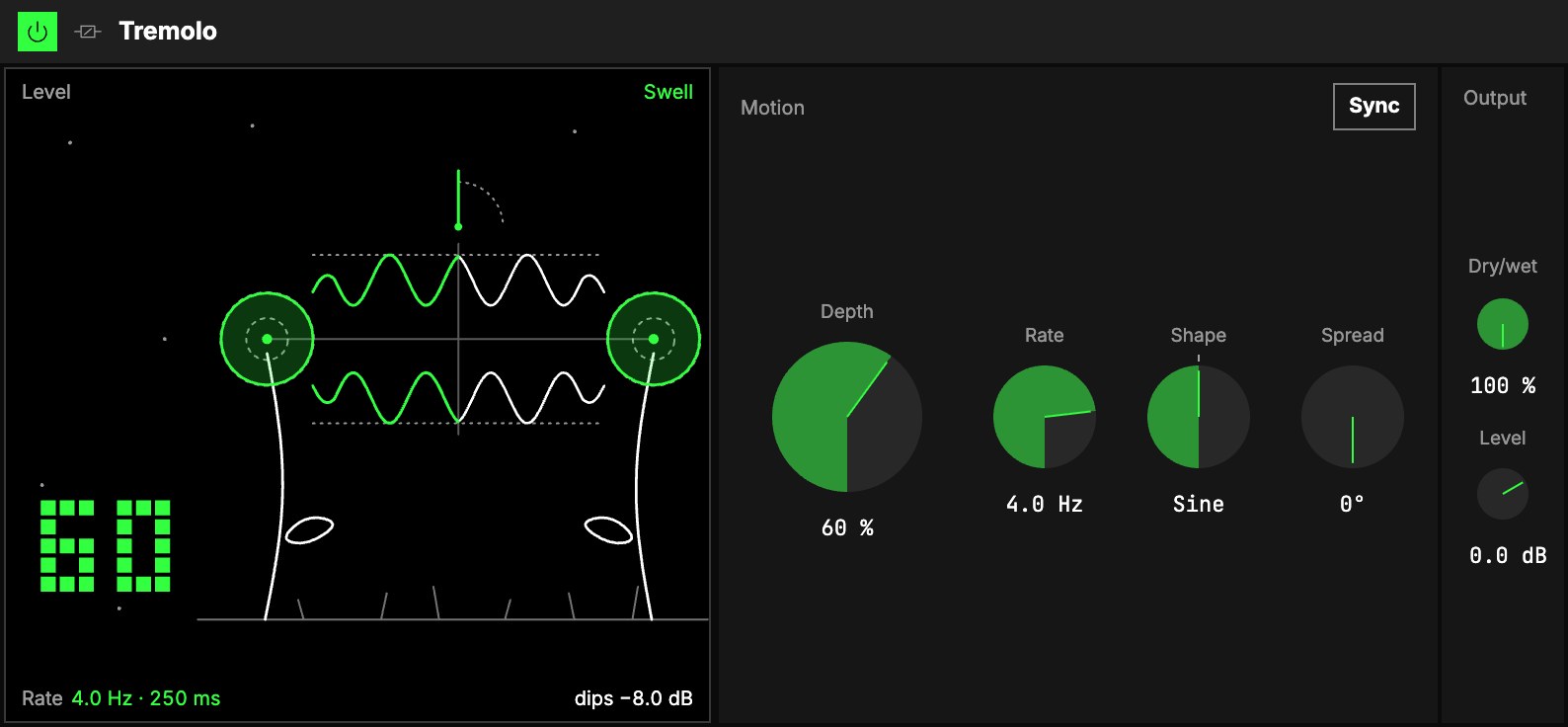Click the Depth knob
The image size is (1568, 727).
(x=847, y=417)
